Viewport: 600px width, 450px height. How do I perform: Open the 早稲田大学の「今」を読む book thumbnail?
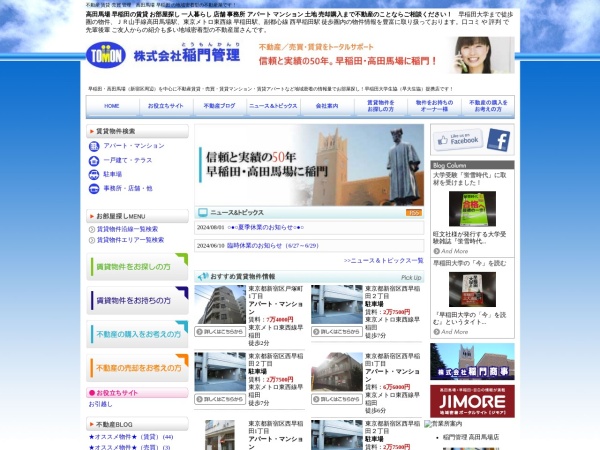tap(472, 289)
